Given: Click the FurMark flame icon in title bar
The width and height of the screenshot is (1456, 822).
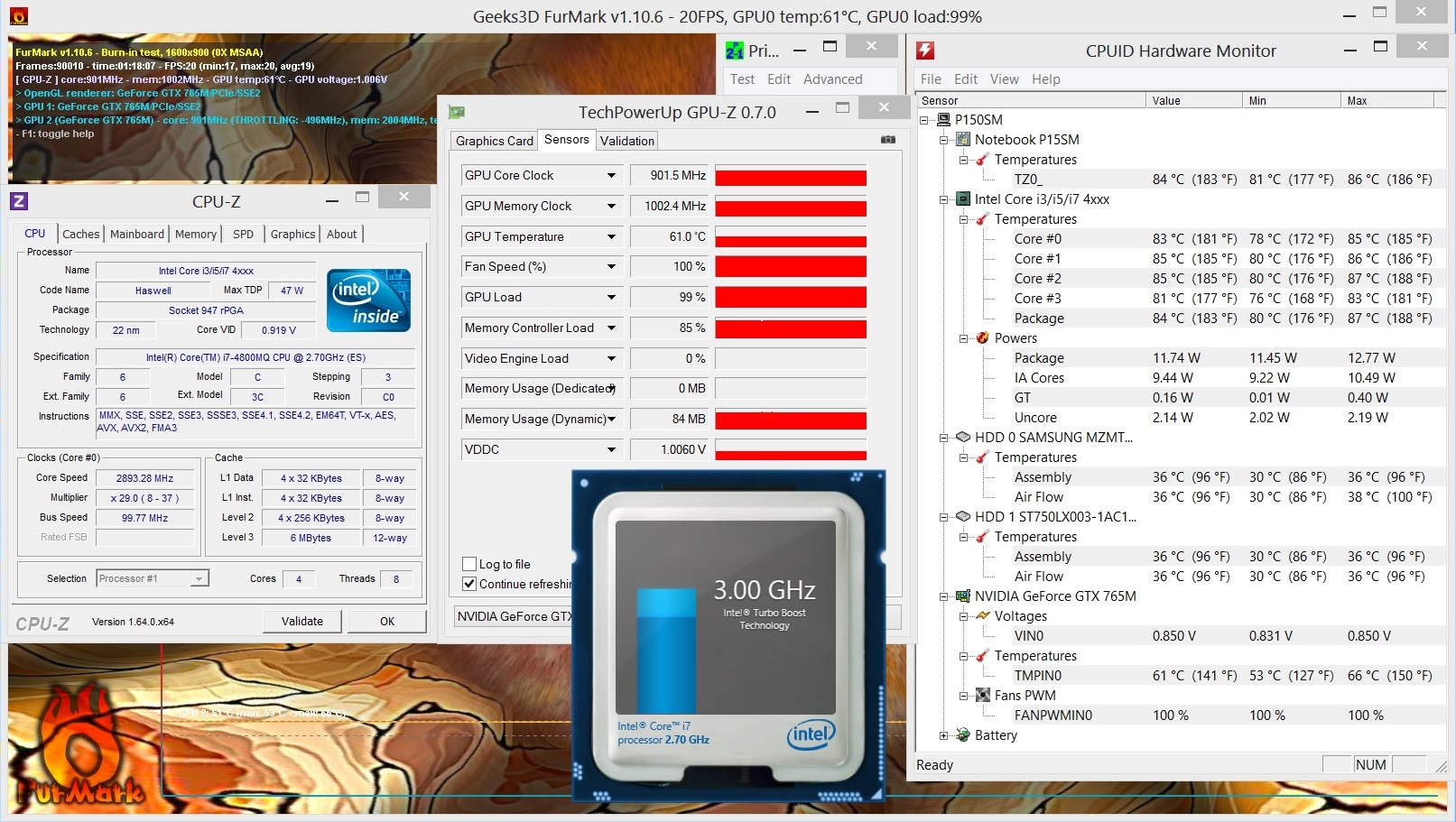Looking at the screenshot, I should tap(17, 15).
